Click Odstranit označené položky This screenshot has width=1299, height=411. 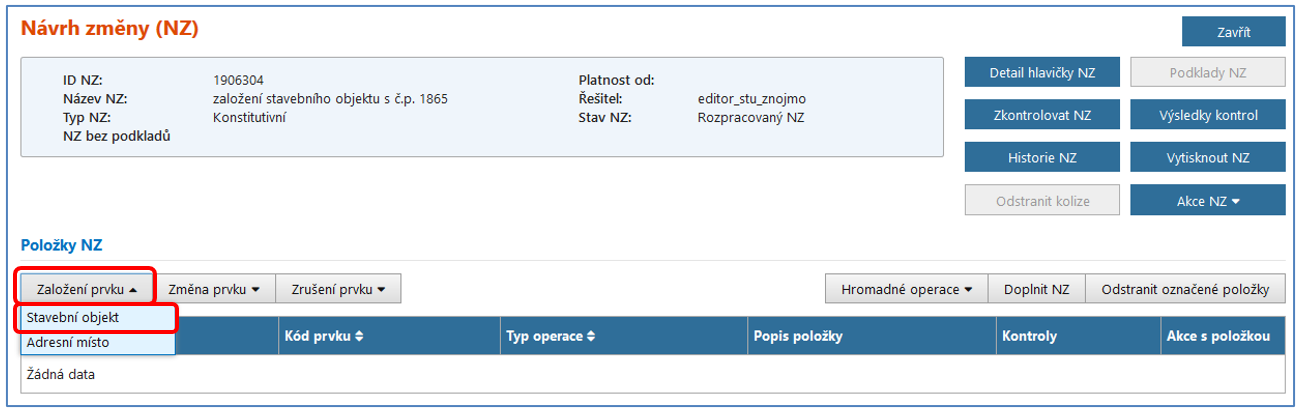click(1185, 290)
